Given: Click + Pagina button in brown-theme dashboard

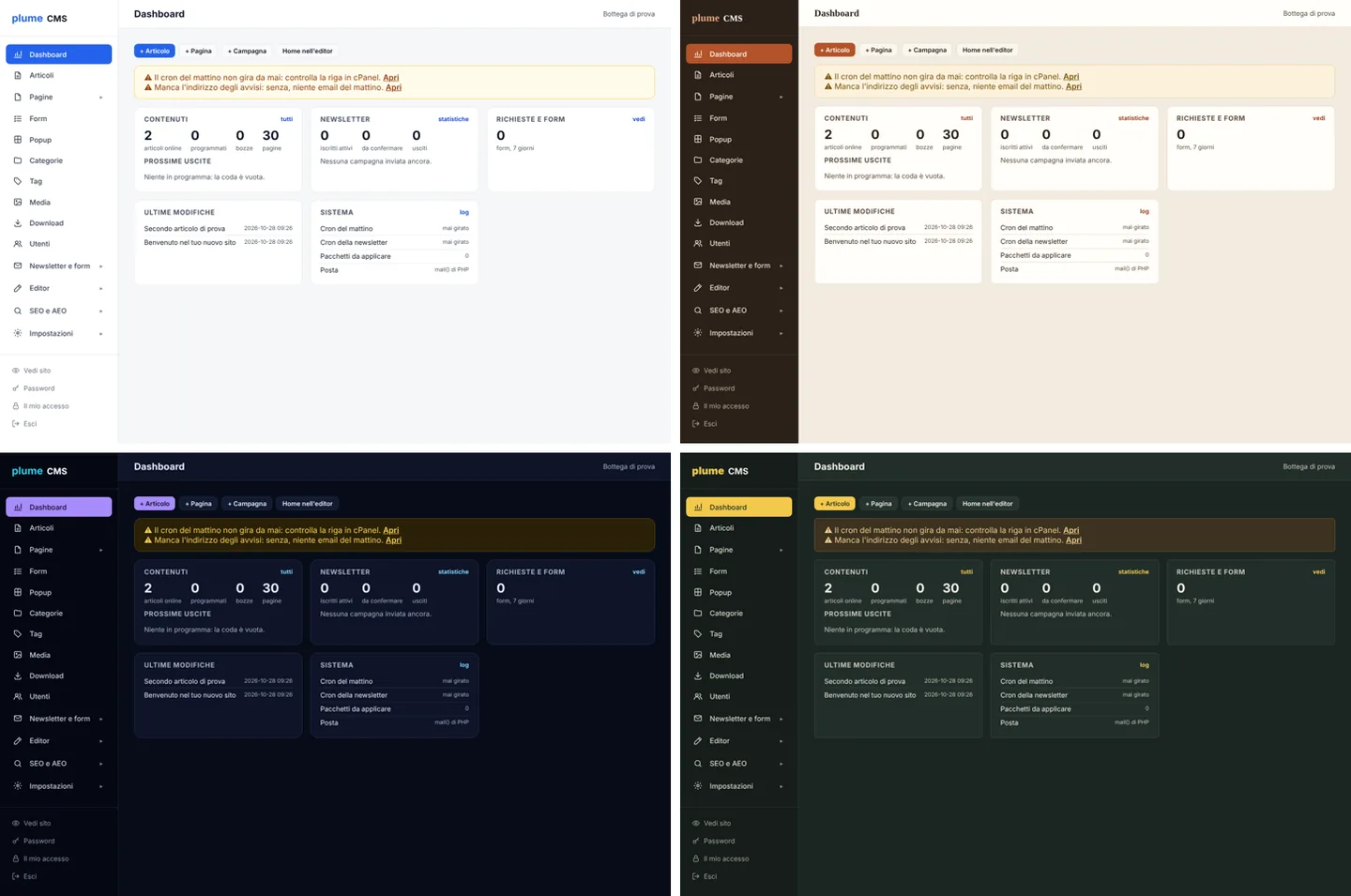Looking at the screenshot, I should tap(879, 50).
